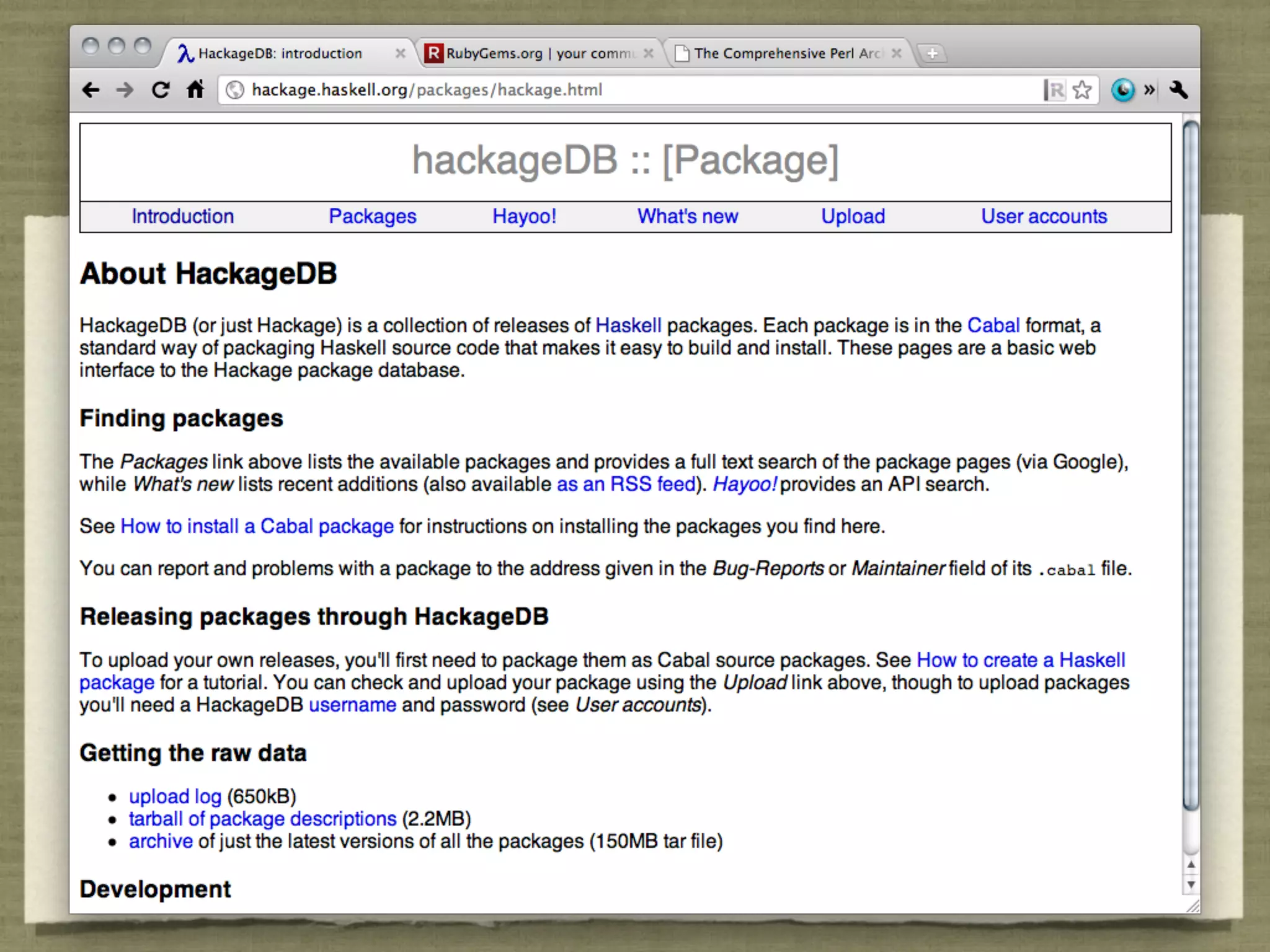Open the Packages nav link
Image resolution: width=1270 pixels, height=952 pixels.
[x=372, y=216]
